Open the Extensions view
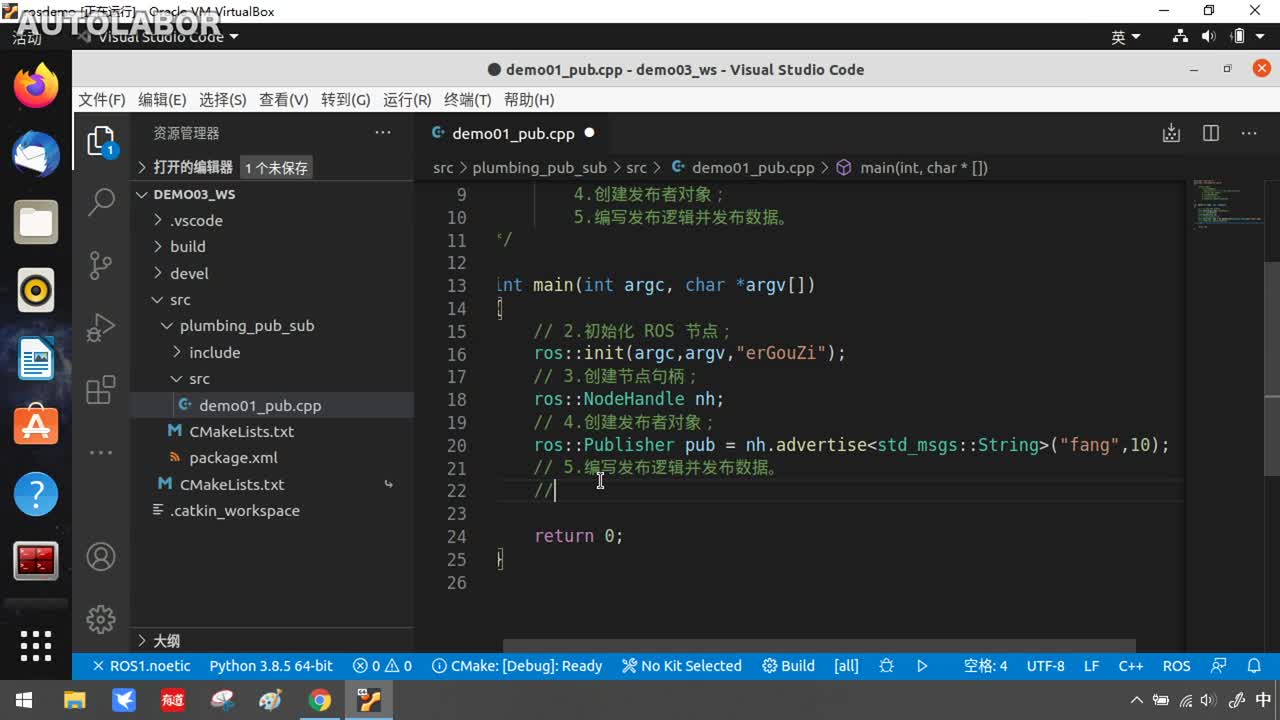Screen dimensions: 1280x720 click(101, 390)
